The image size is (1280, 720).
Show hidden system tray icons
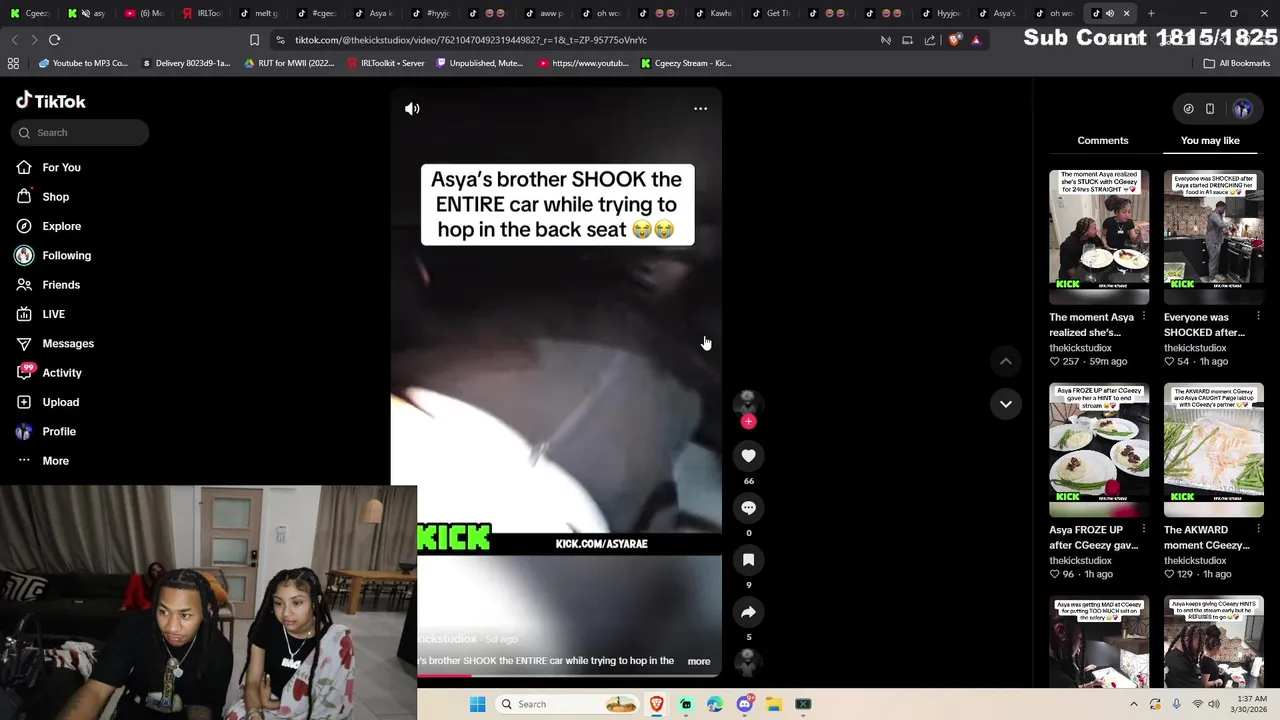[1133, 704]
